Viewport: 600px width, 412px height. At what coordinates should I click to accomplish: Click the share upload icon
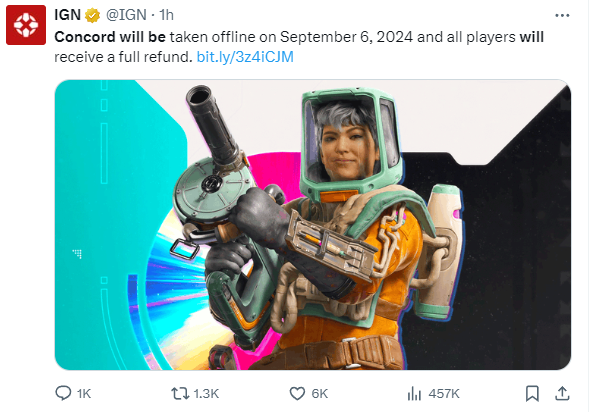562,393
